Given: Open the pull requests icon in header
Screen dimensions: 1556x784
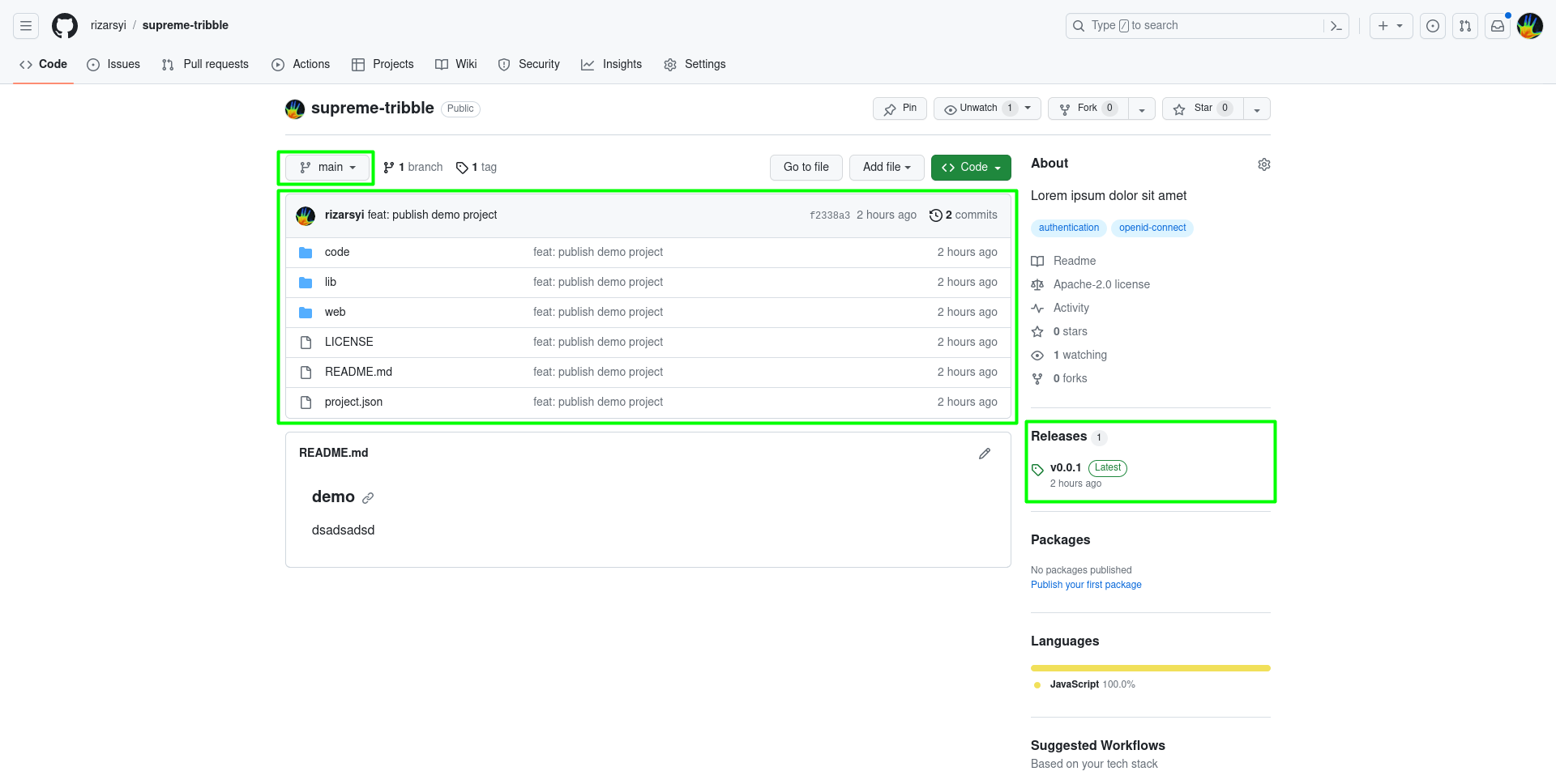Looking at the screenshot, I should click(x=1465, y=26).
